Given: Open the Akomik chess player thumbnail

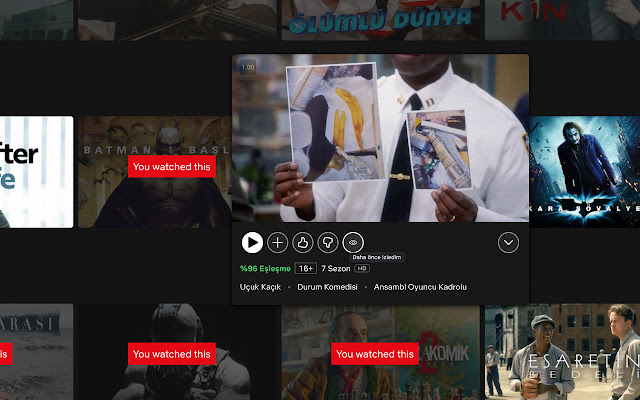Looking at the screenshot, I should (x=381, y=352).
